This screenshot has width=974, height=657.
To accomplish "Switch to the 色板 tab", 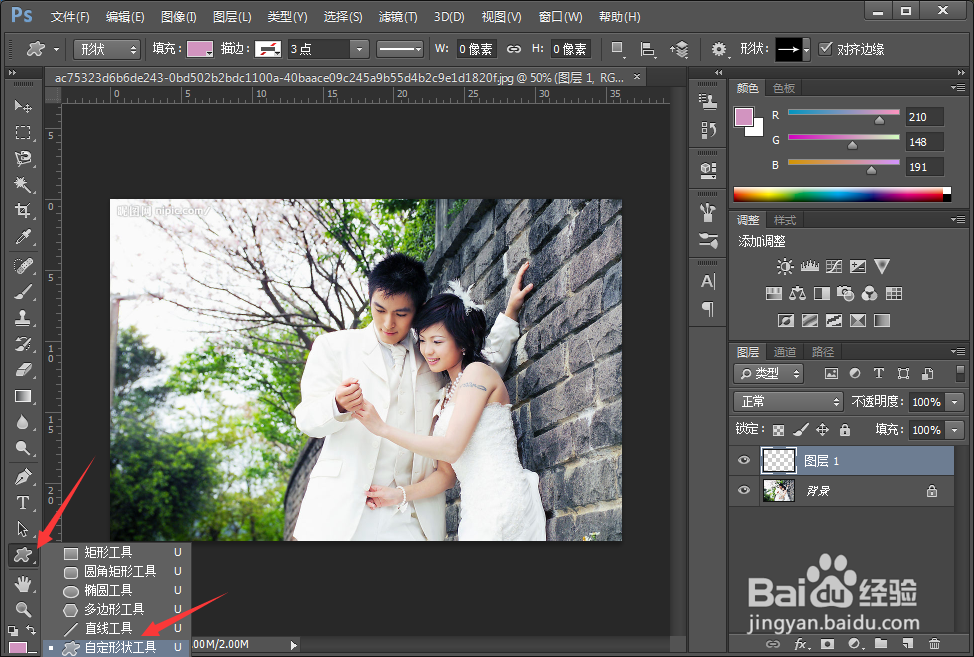I will 784,88.
